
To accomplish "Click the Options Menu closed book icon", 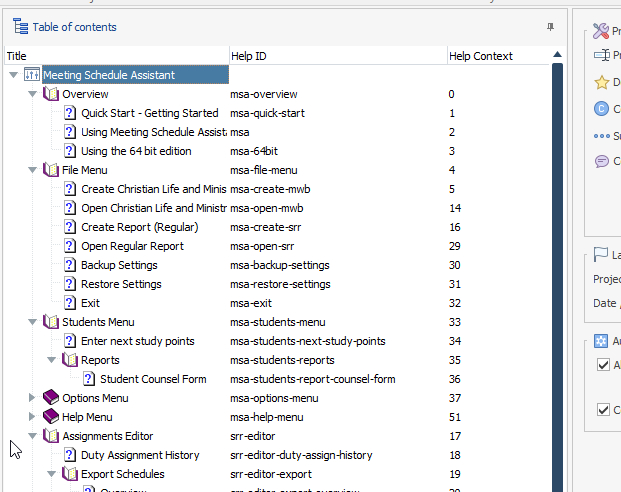I will point(51,397).
